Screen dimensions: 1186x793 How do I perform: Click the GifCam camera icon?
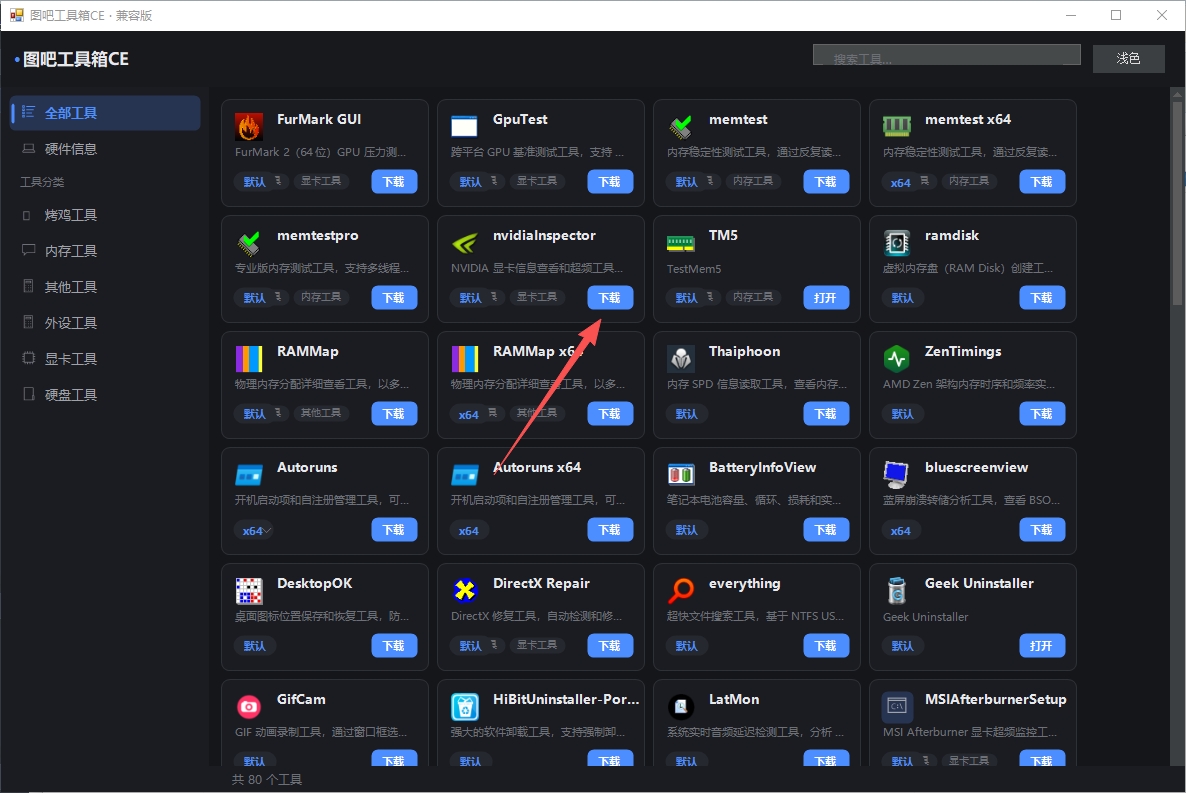pos(248,707)
